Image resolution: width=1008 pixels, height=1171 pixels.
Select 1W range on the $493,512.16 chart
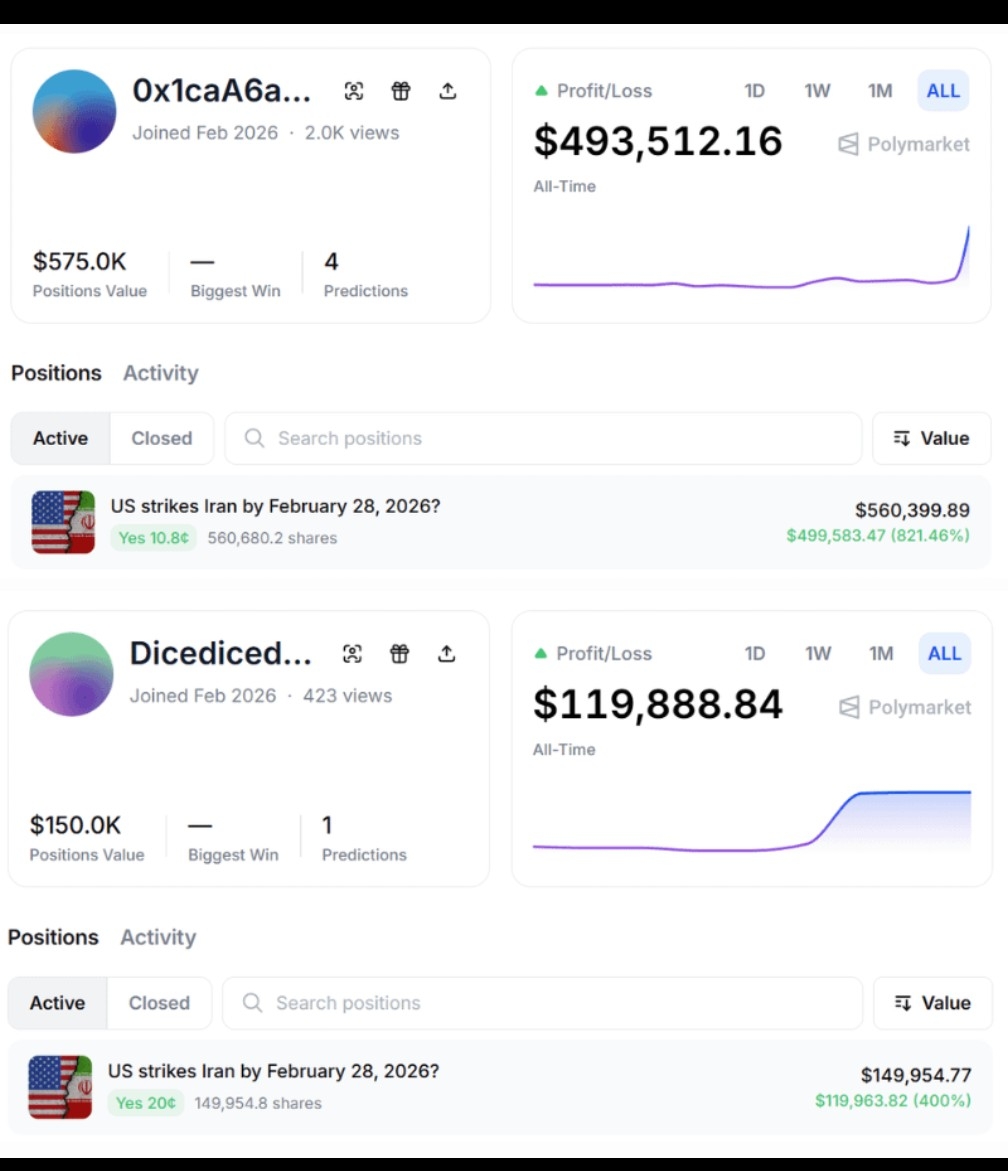pos(817,91)
